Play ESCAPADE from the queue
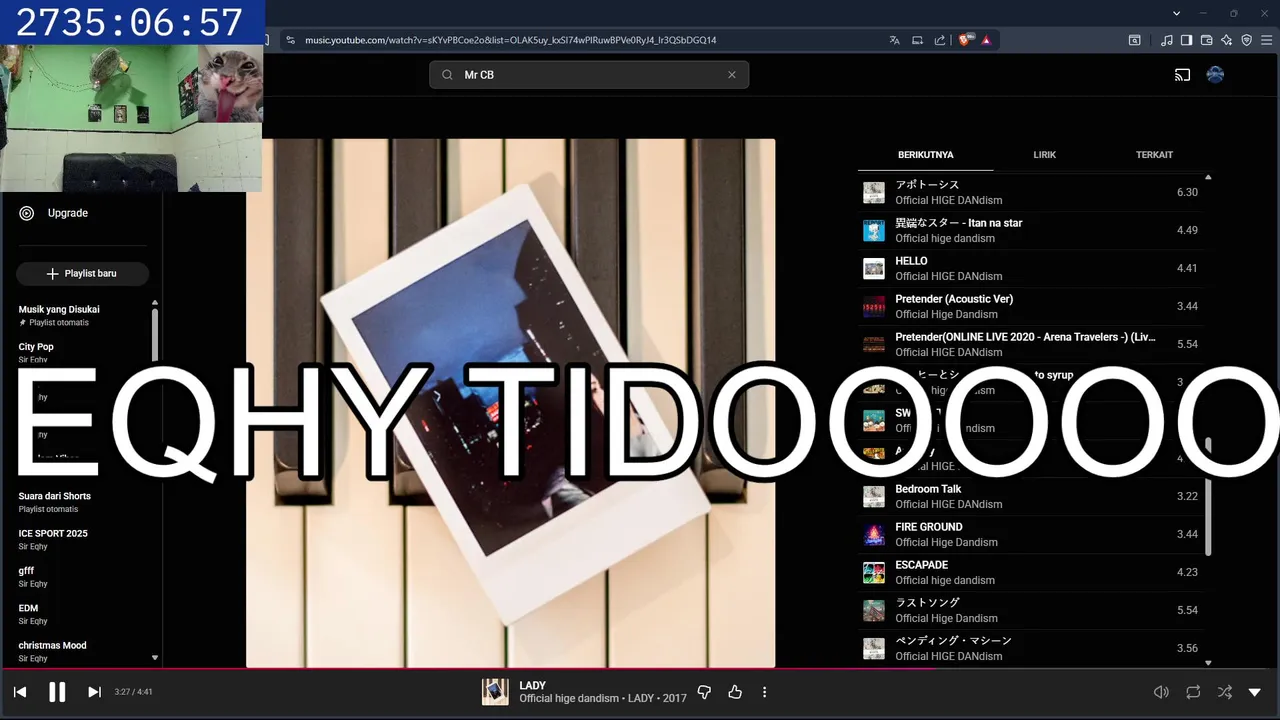 (x=1032, y=572)
